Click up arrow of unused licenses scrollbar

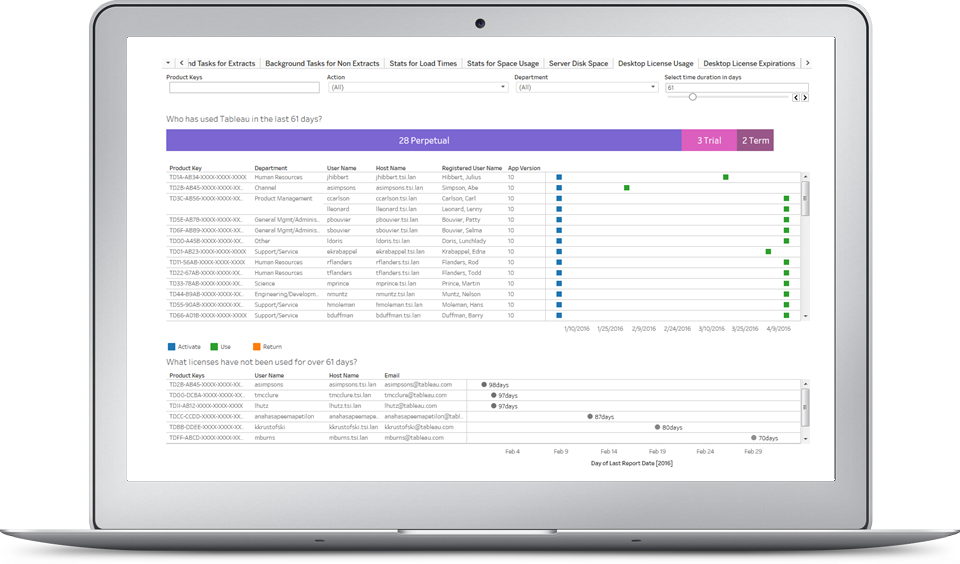805,383
